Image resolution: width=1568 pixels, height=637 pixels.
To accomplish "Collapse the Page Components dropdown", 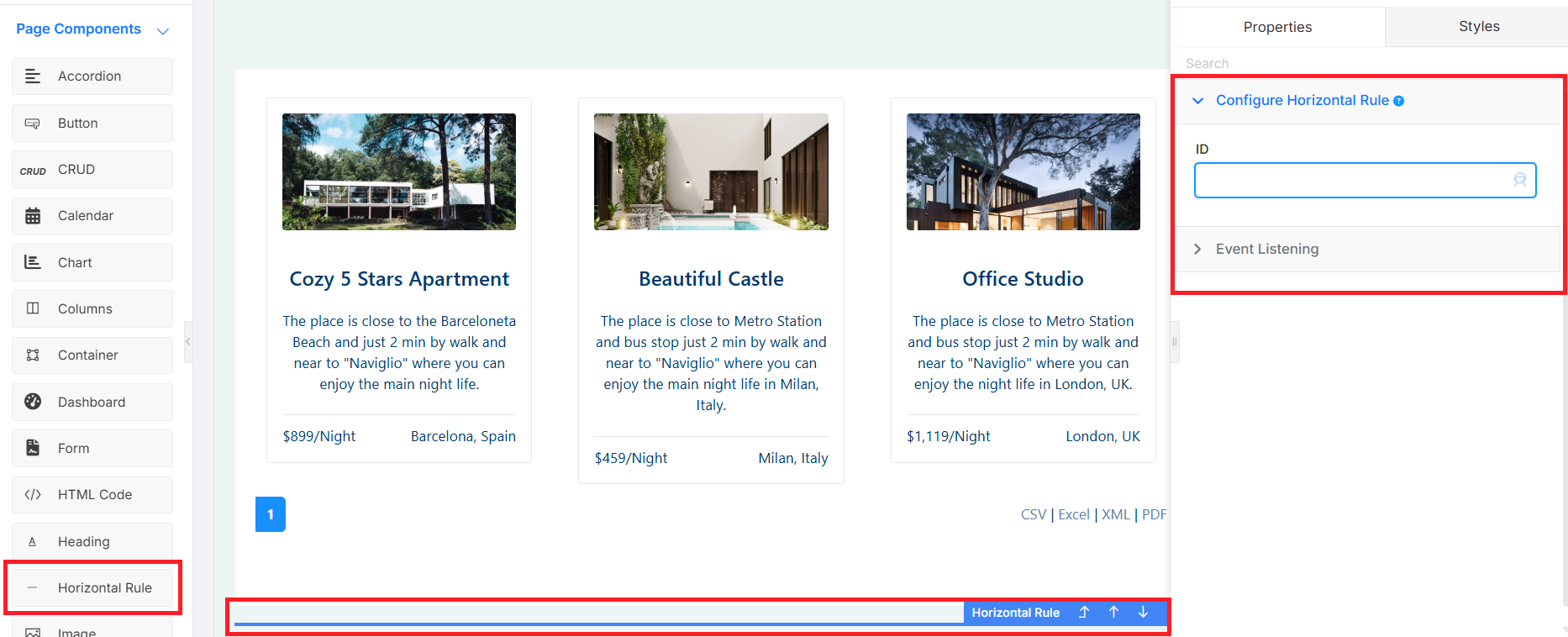I will [163, 31].
